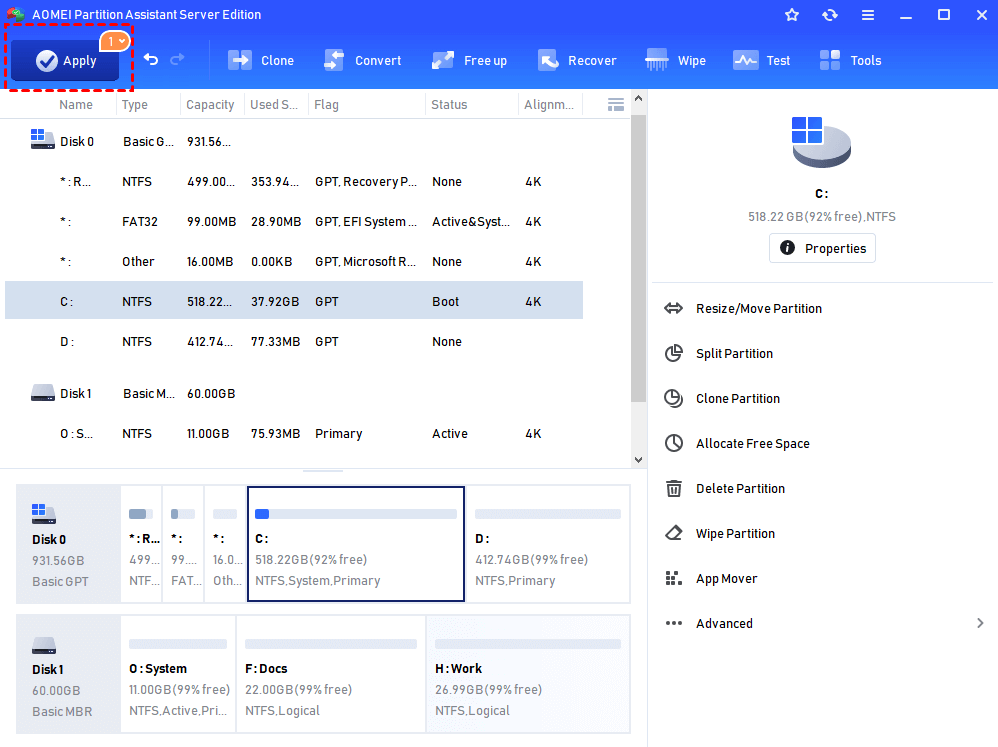Image resolution: width=998 pixels, height=747 pixels.
Task: Redo the operation
Action: 177,59
